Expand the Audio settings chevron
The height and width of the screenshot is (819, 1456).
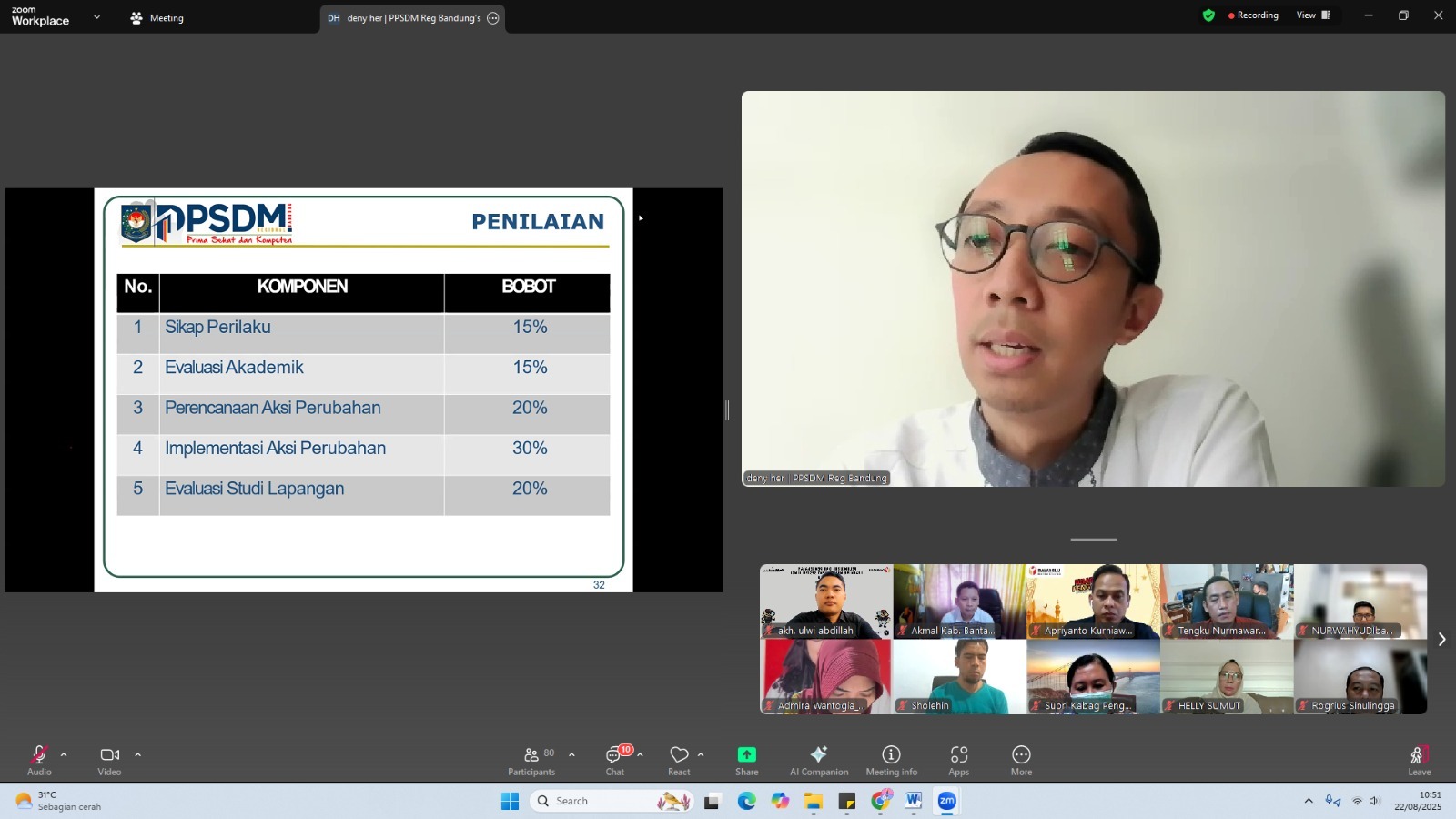[x=64, y=754]
